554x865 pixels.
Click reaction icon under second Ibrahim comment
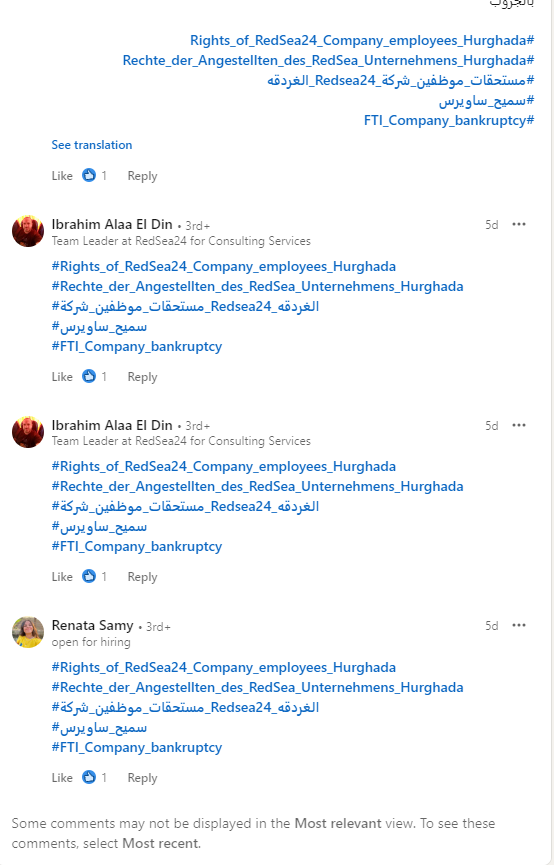pos(89,576)
